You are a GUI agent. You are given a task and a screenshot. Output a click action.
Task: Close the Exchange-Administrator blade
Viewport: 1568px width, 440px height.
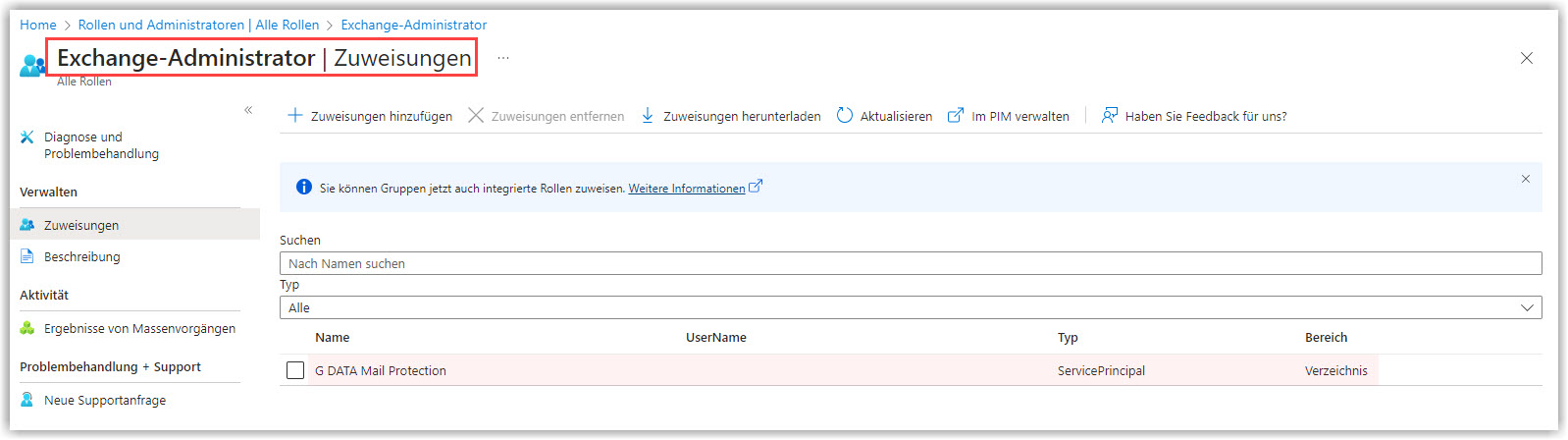pyautogui.click(x=1527, y=58)
